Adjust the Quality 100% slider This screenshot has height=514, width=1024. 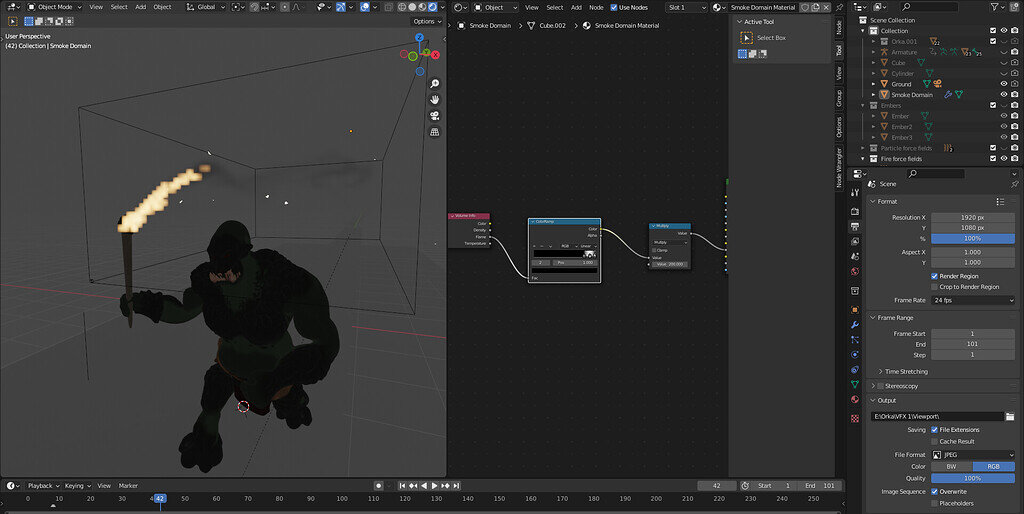coord(973,478)
